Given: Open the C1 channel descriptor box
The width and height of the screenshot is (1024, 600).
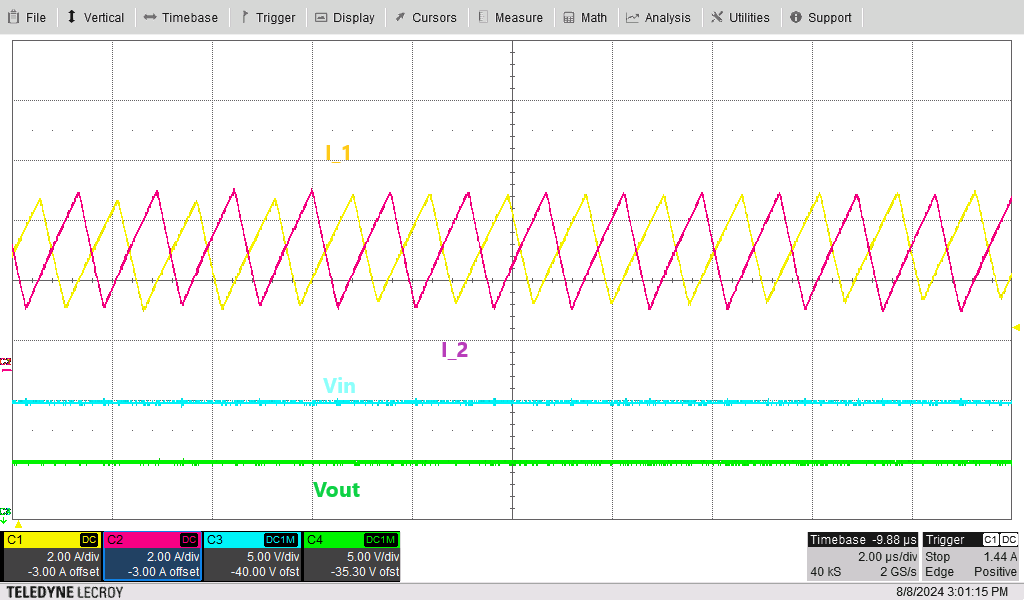Looking at the screenshot, I should pos(52,556).
